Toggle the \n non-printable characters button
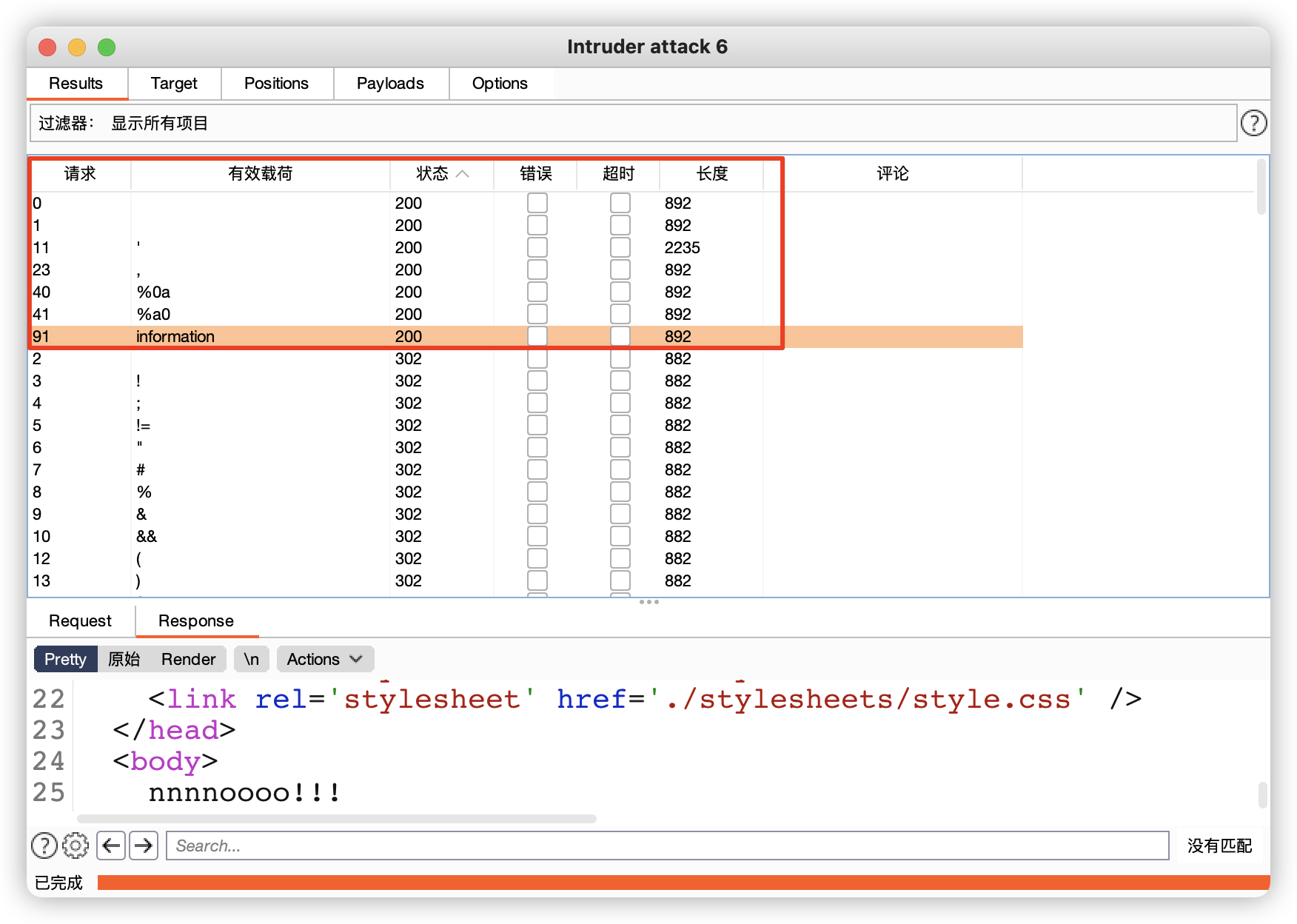 click(x=252, y=659)
